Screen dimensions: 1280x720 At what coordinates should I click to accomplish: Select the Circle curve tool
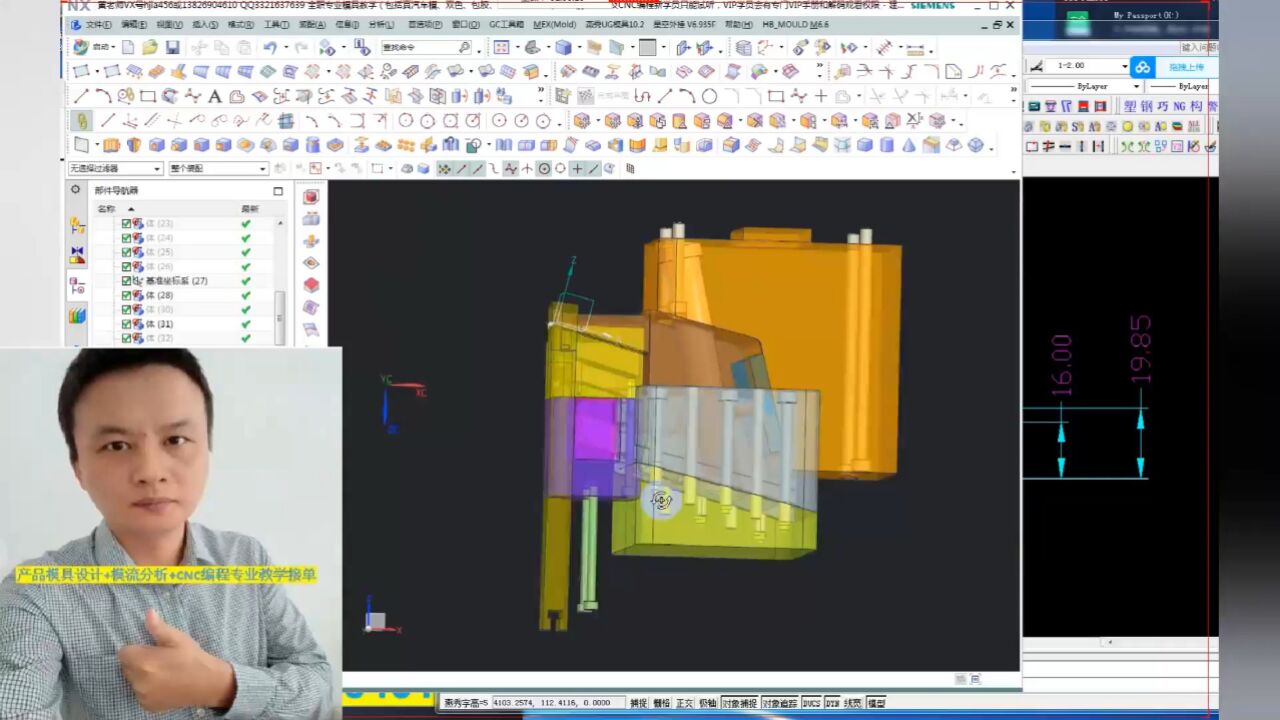(x=709, y=96)
